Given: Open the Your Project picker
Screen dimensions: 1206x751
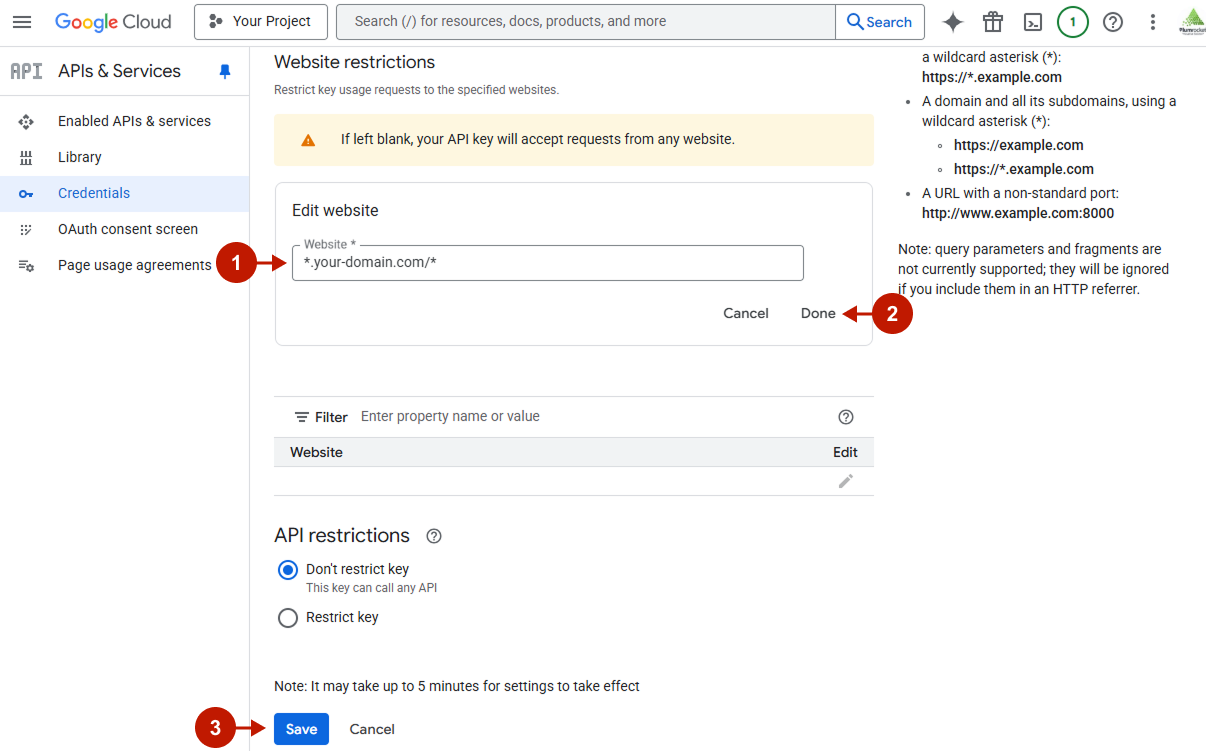Looking at the screenshot, I should [x=260, y=21].
